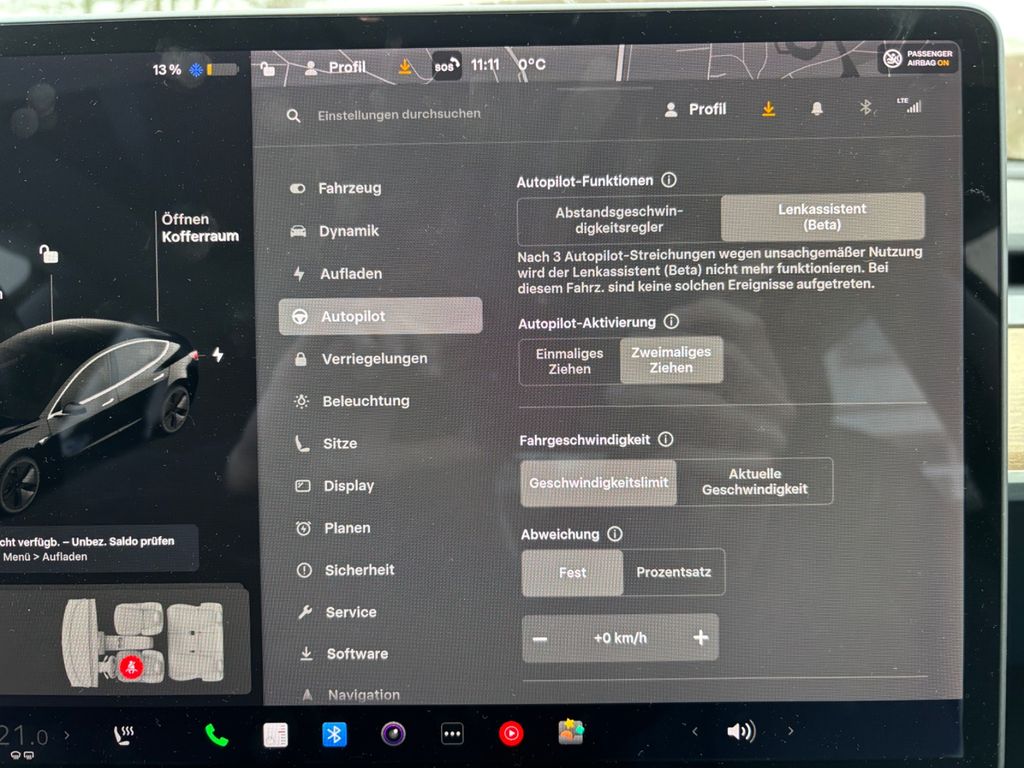Tap the notification bell icon

tap(816, 108)
